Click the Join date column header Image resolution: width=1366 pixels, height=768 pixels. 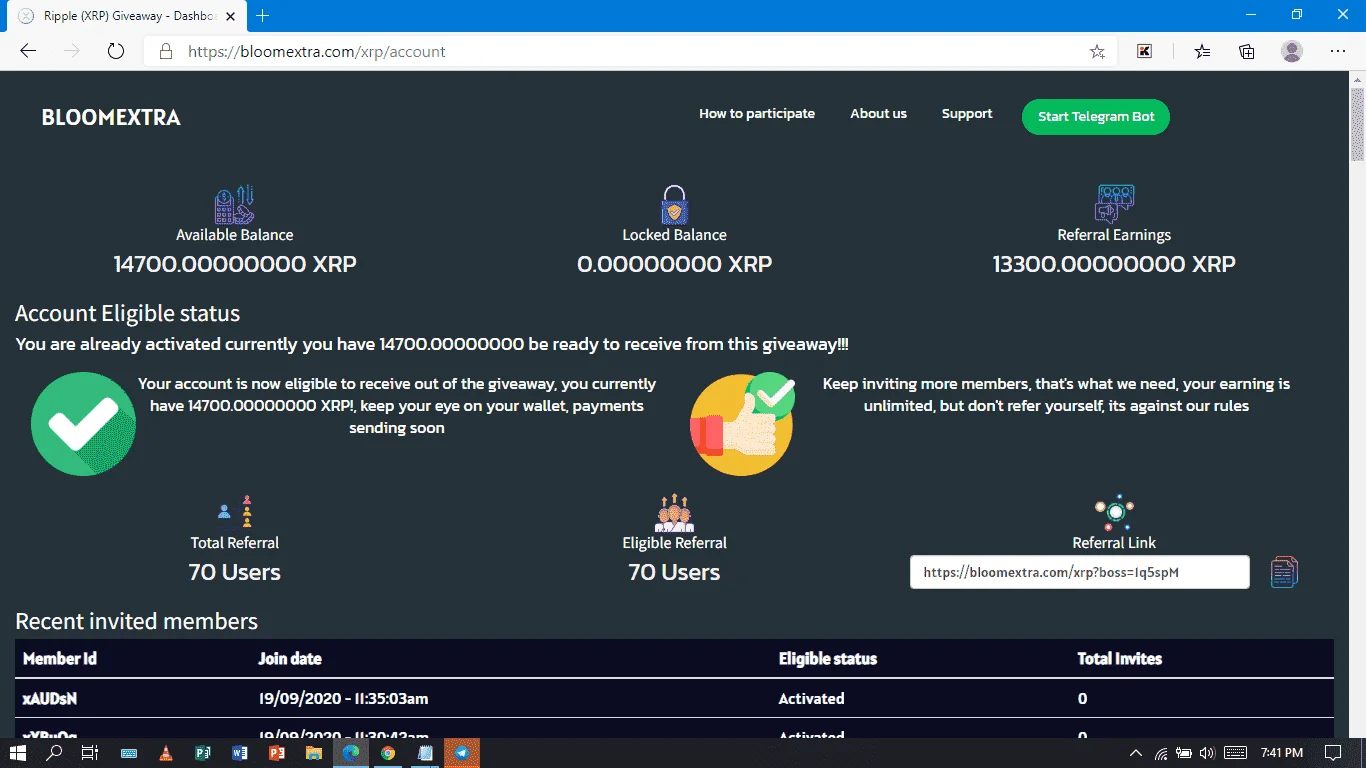[290, 659]
